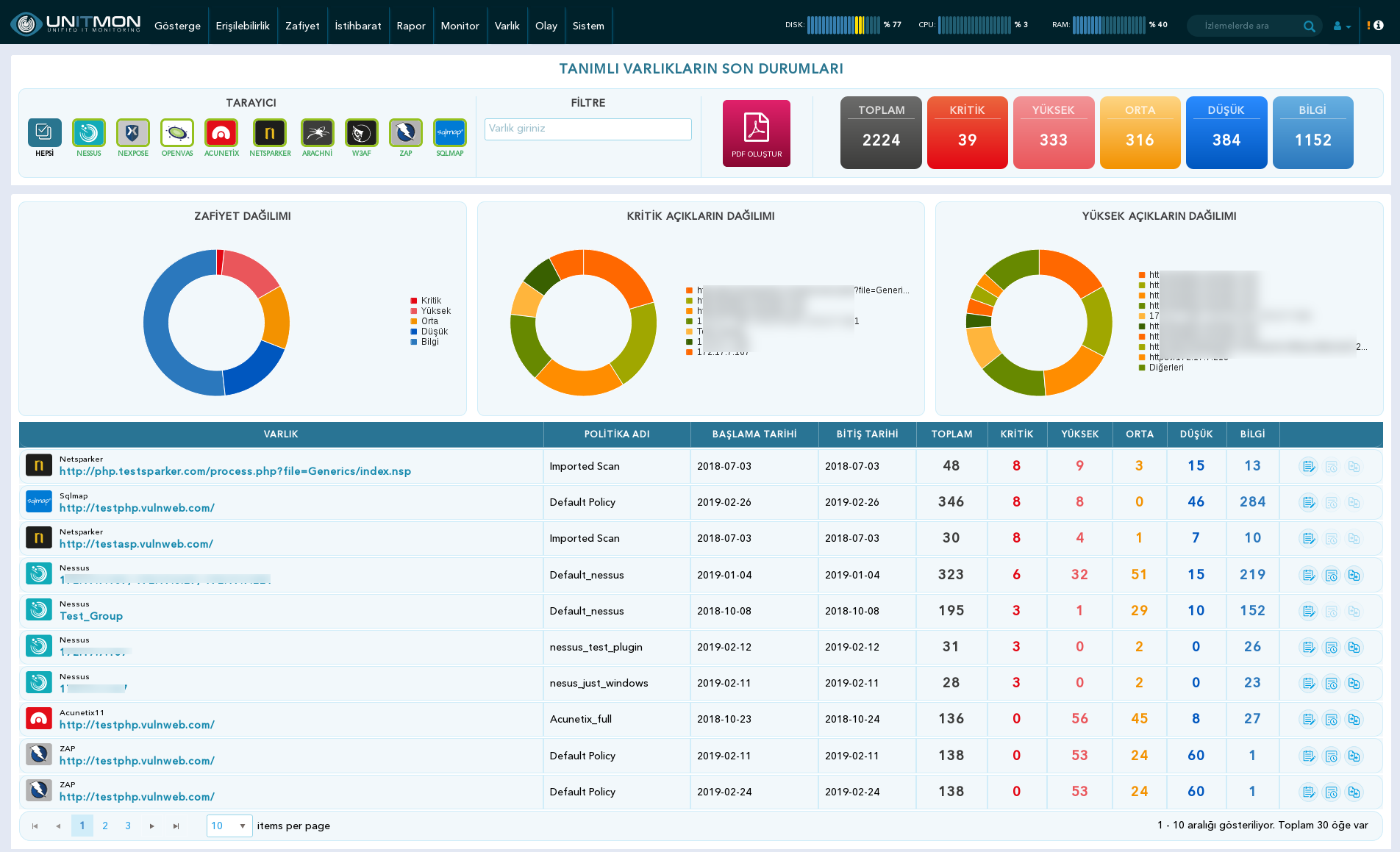The height and width of the screenshot is (852, 1400).
Task: Click the KRİTİK 39 summary card
Action: (x=968, y=132)
